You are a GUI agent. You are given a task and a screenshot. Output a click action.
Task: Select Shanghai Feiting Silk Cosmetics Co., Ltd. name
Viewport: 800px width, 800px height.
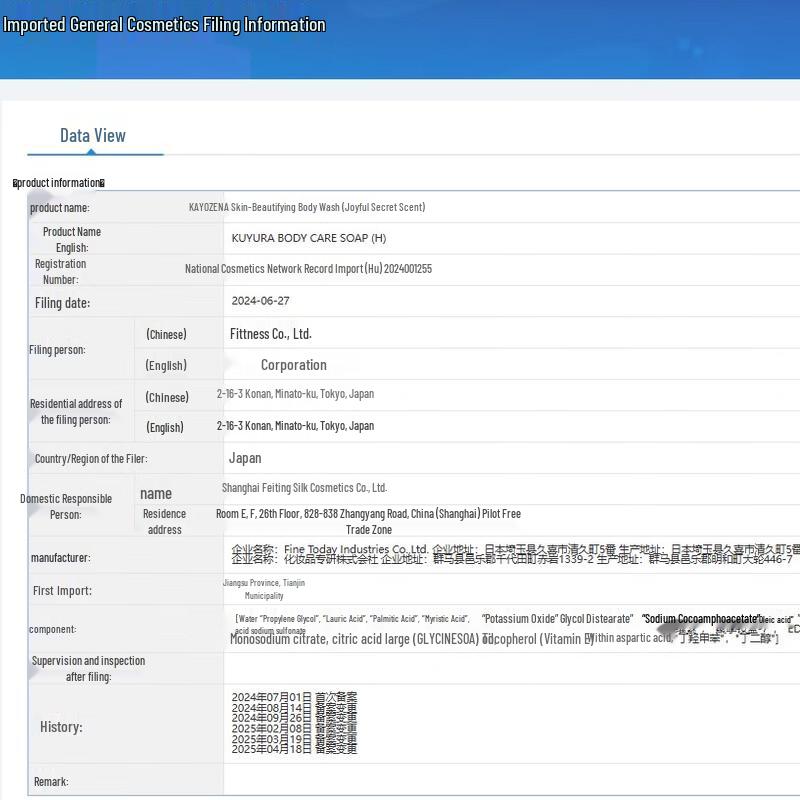pyautogui.click(x=304, y=488)
